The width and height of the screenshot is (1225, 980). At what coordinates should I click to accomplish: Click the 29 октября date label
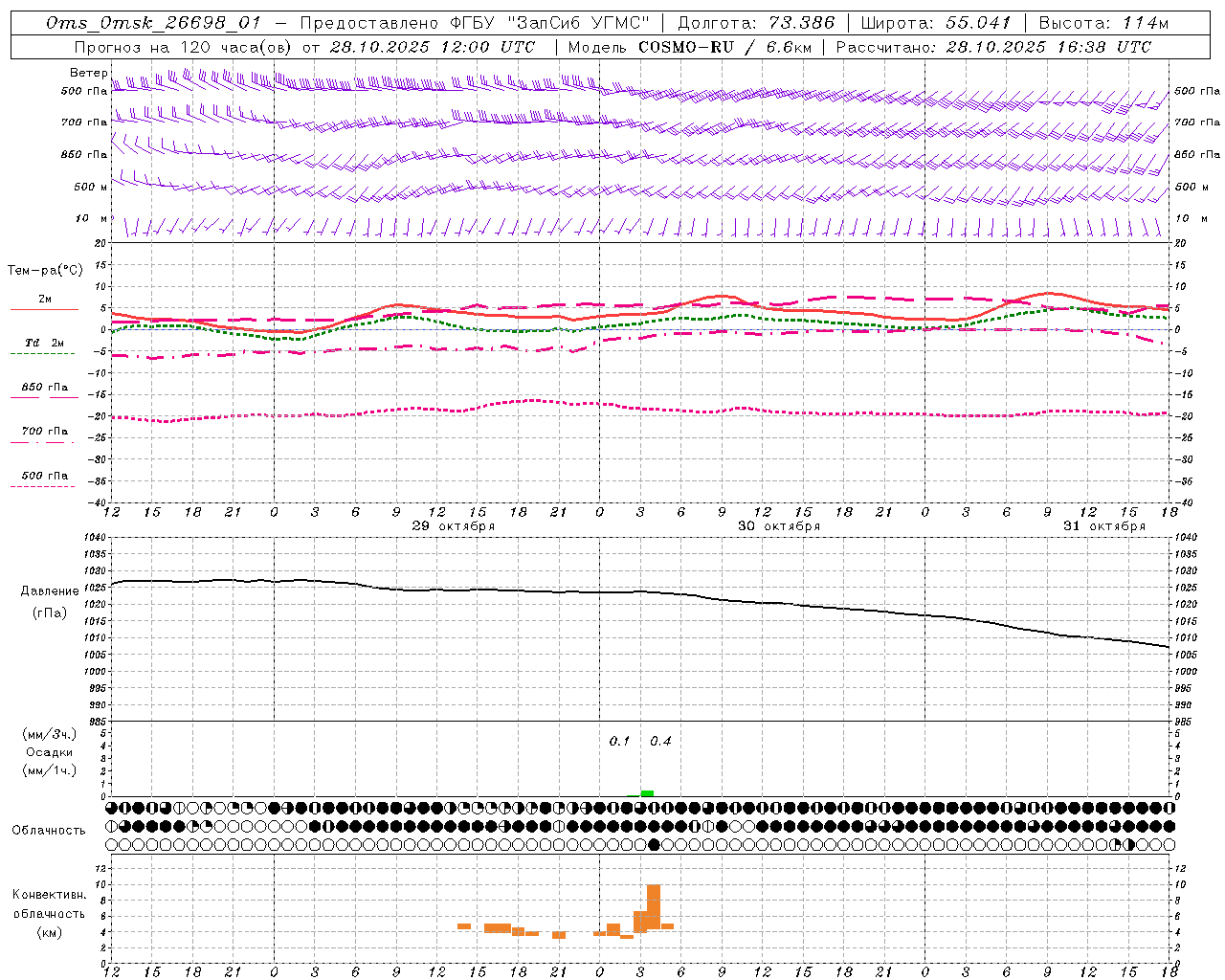pos(454,526)
